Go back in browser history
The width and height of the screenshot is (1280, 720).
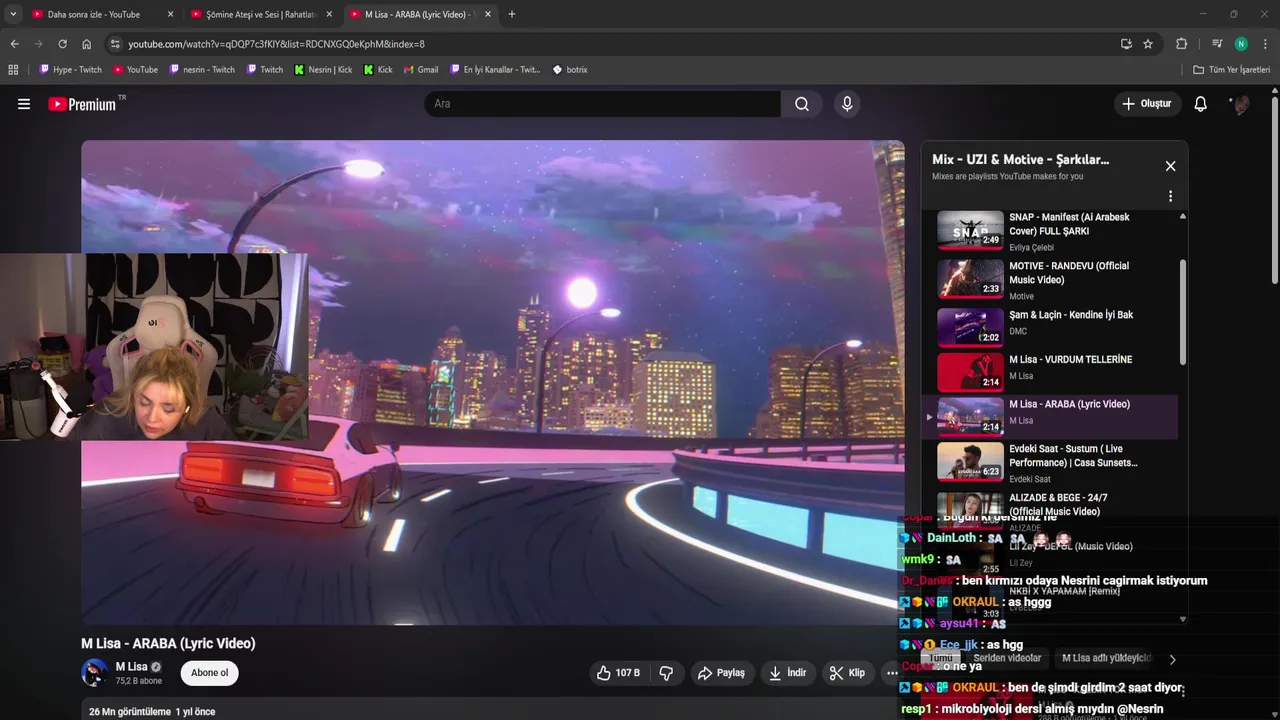pyautogui.click(x=15, y=44)
